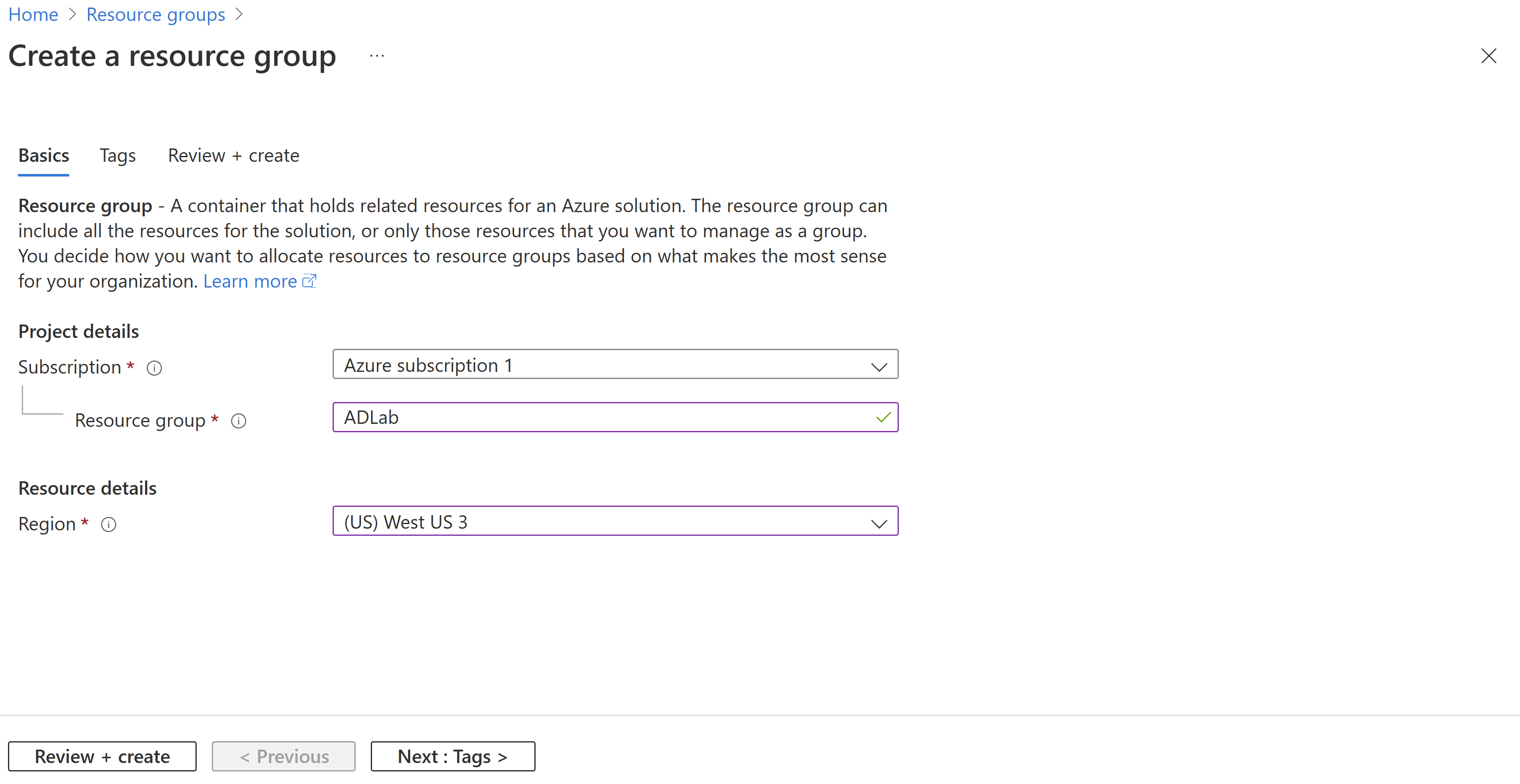Open the Region info tooltip icon

[x=109, y=524]
